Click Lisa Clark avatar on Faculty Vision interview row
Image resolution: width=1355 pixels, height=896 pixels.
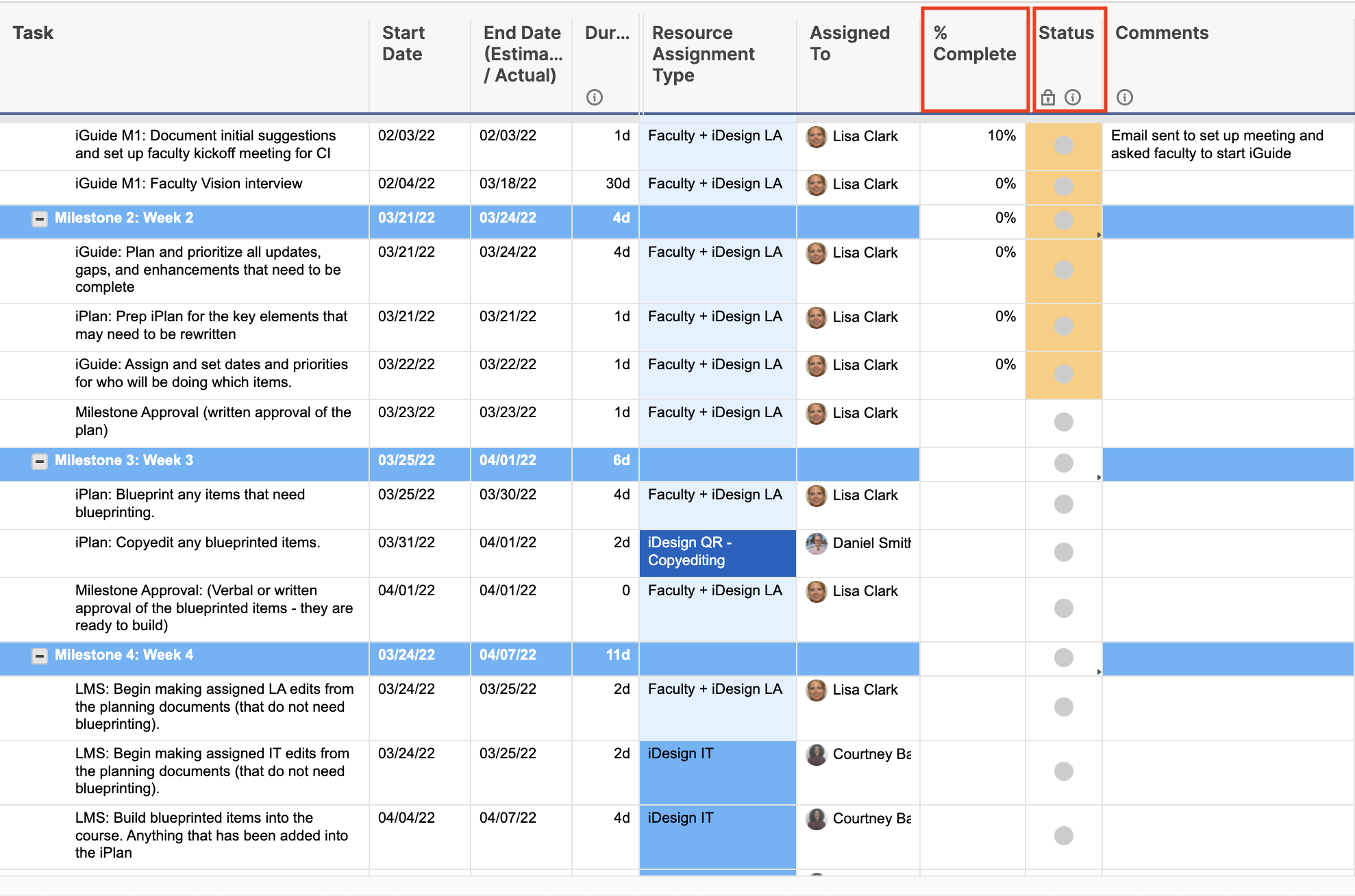(816, 184)
